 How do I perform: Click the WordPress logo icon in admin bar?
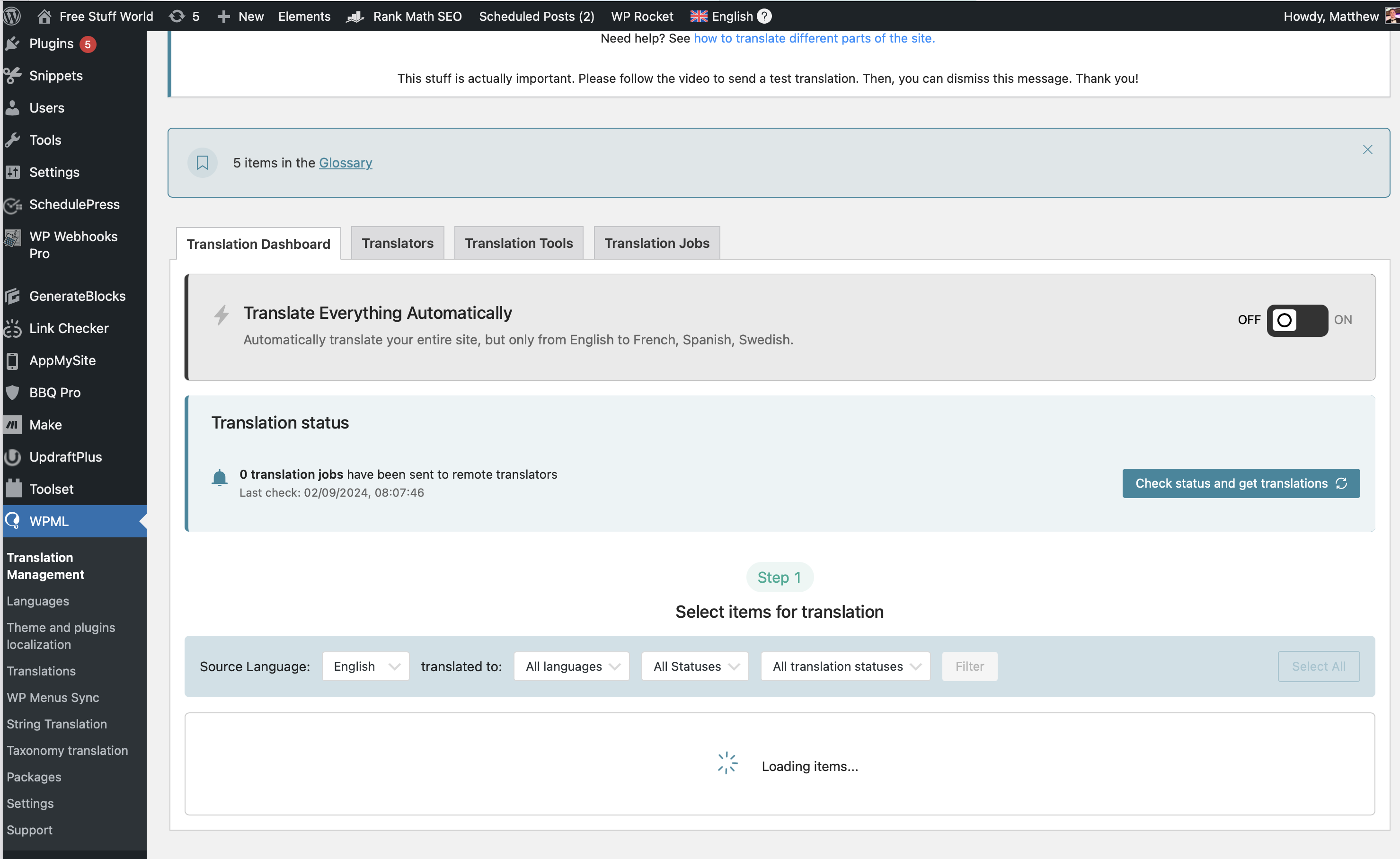pyautogui.click(x=12, y=16)
